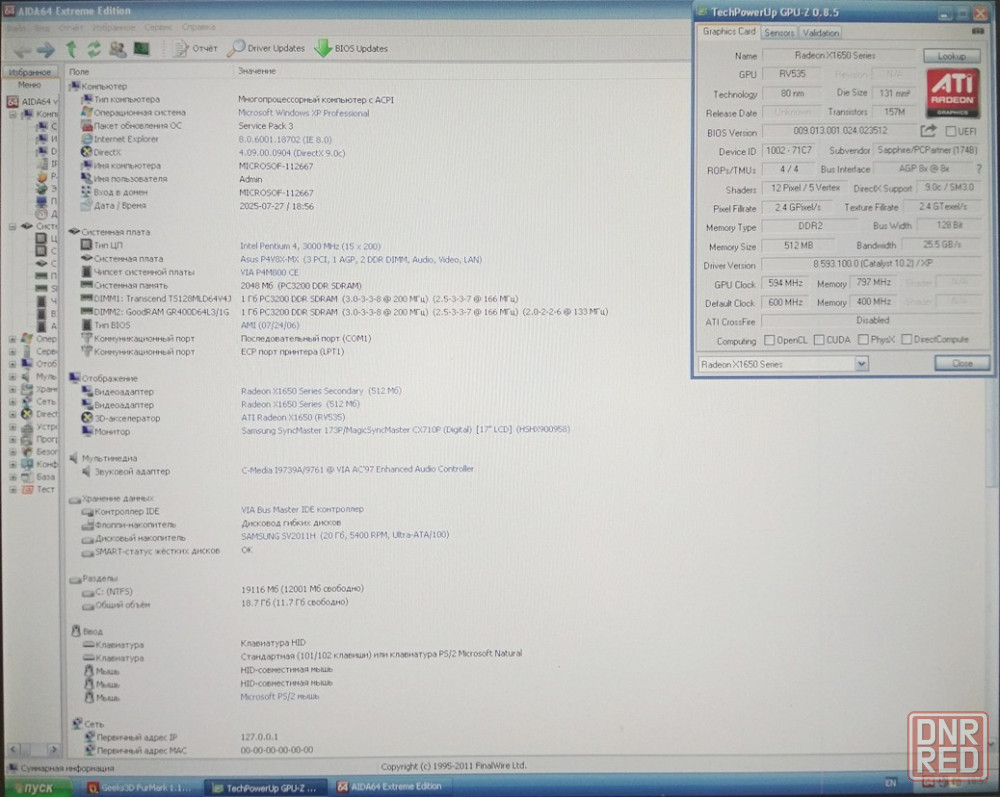Viewport: 1000px width, 797px height.
Task: Go forward with the right arrow toolbar icon
Action: pyautogui.click(x=46, y=49)
